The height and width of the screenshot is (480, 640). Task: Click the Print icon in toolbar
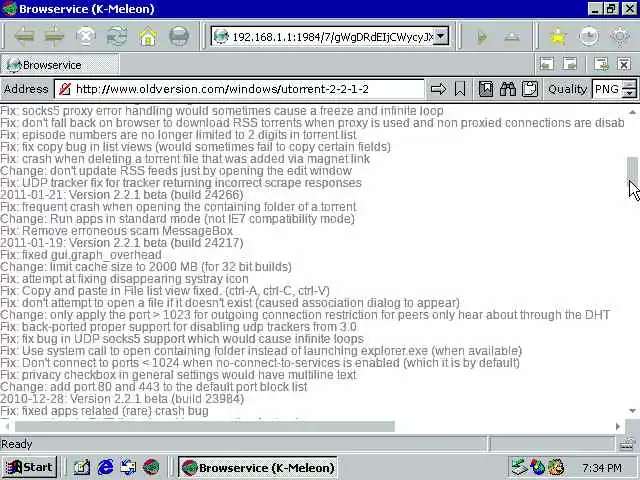pos(179,37)
